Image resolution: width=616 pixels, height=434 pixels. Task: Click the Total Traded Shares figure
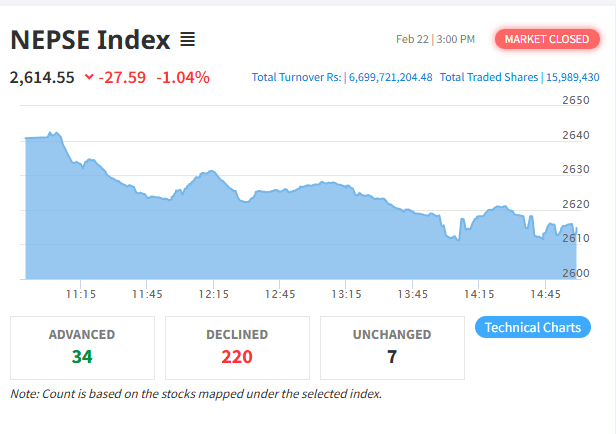point(572,77)
